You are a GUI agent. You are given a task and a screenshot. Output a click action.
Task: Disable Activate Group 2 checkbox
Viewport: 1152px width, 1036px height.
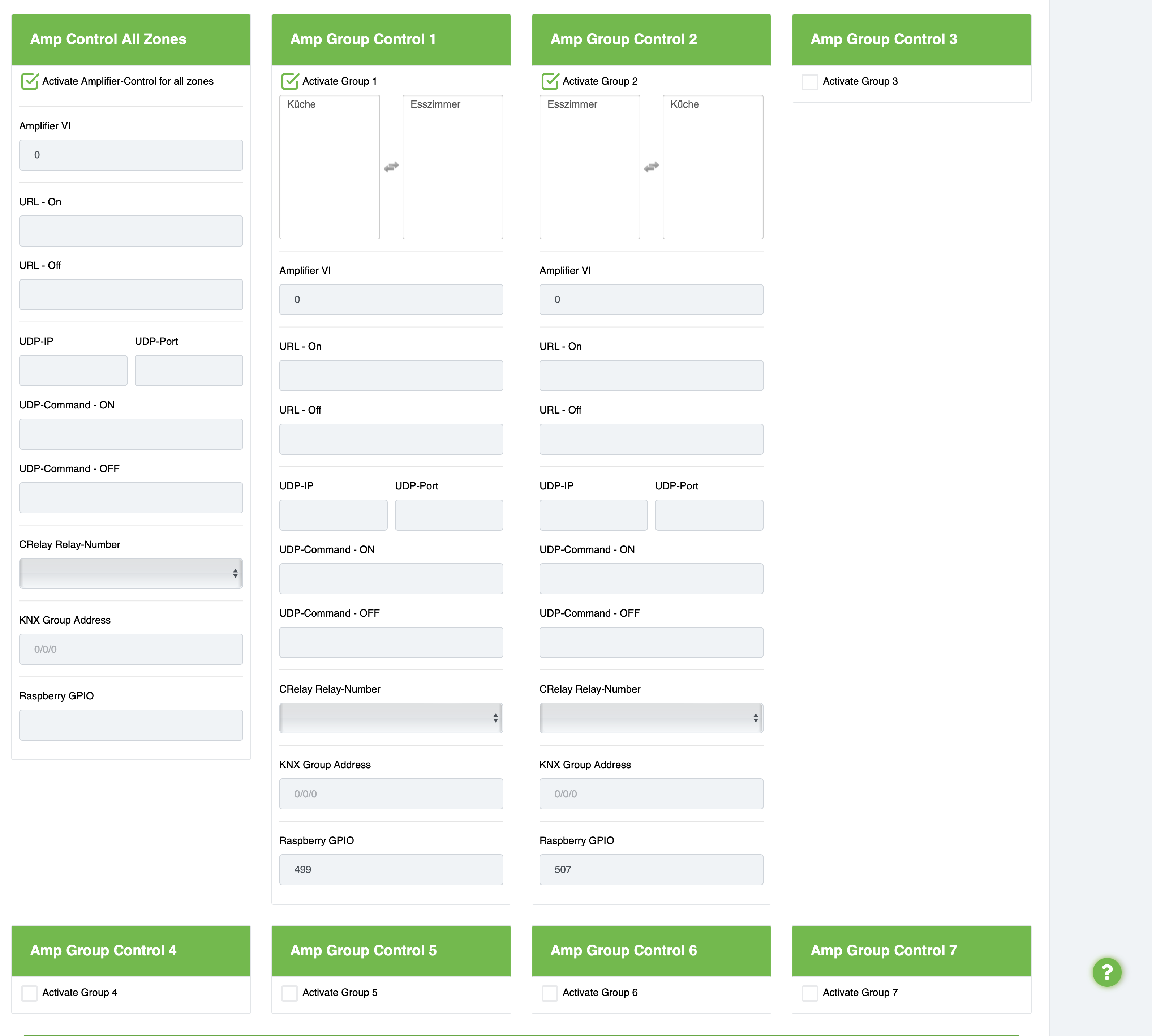550,81
